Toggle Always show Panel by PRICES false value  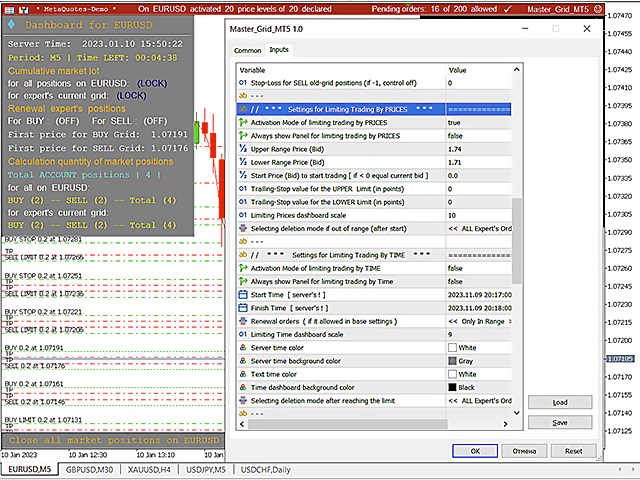pos(455,136)
